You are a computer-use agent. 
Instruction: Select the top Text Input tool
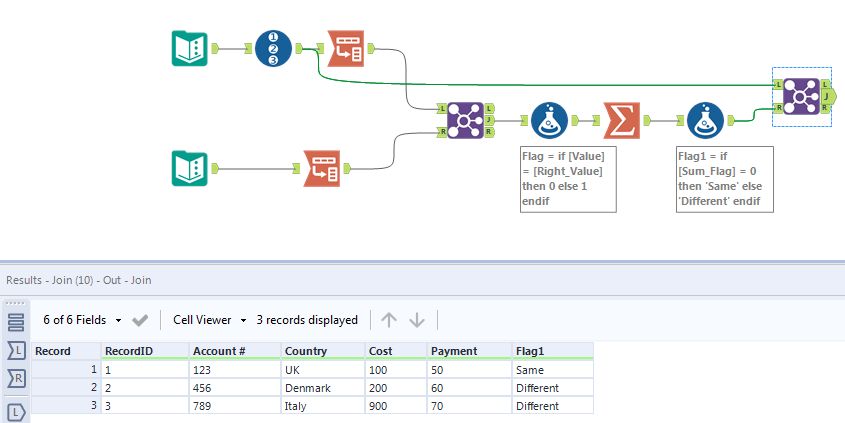(x=190, y=49)
